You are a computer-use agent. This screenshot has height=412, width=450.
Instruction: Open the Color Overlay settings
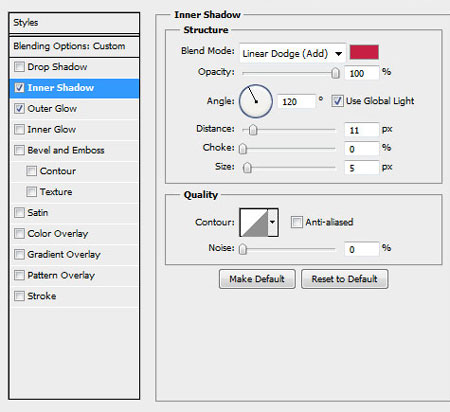(x=74, y=234)
